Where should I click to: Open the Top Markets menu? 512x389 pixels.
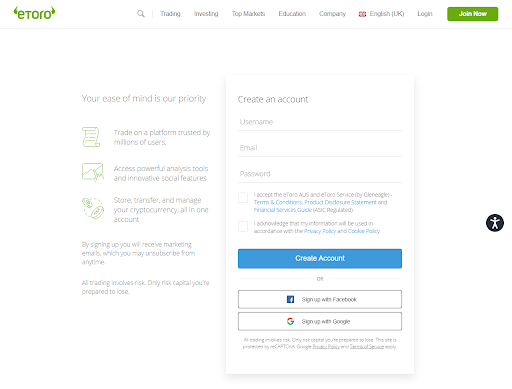(x=248, y=14)
